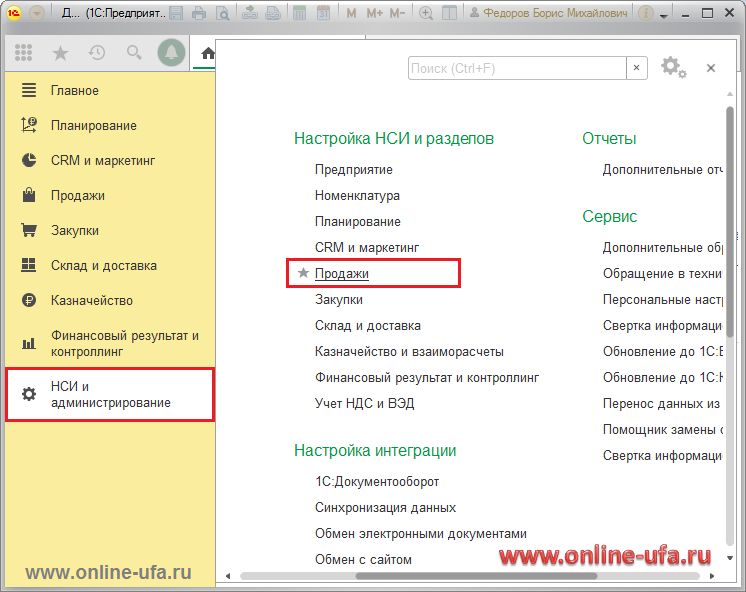746x592 pixels.
Task: Click the Поиск (Ctrl+F) search field
Action: tap(517, 69)
